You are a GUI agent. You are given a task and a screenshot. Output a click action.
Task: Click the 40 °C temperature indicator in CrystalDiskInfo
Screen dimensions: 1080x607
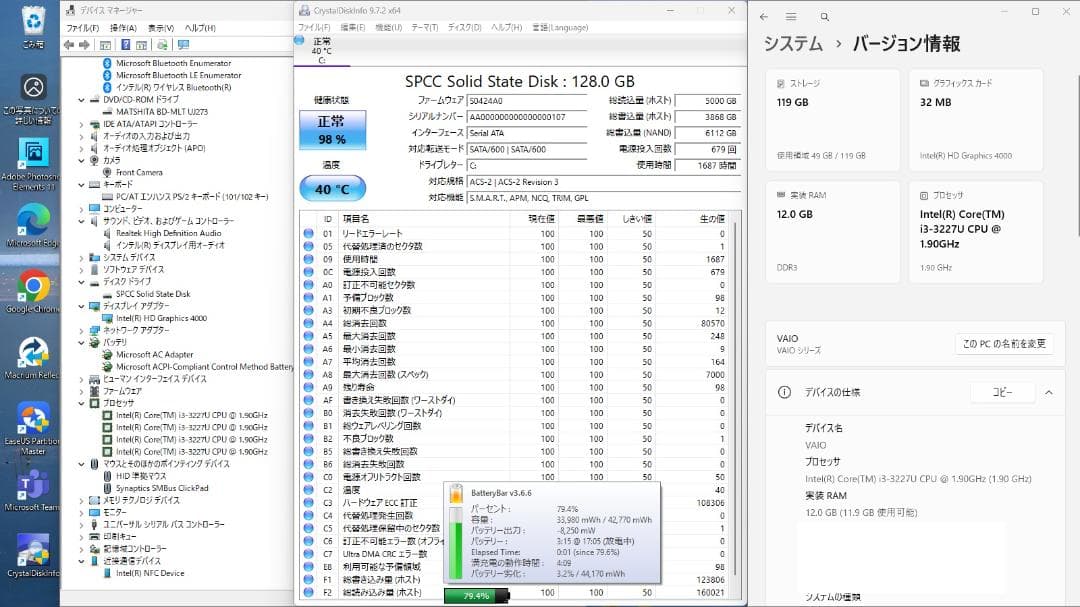[x=334, y=188]
